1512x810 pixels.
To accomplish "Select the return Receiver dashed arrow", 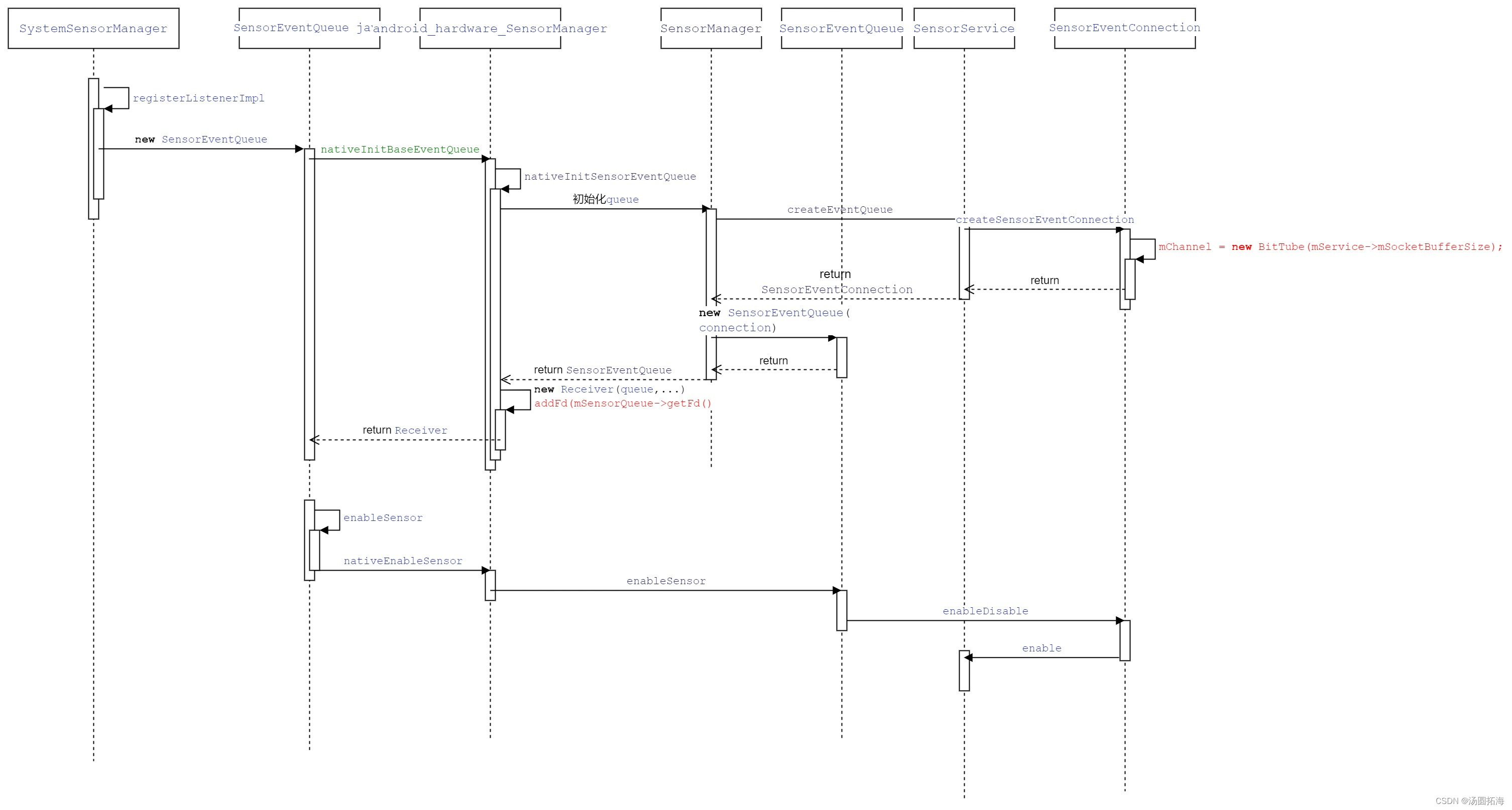I will click(x=405, y=439).
